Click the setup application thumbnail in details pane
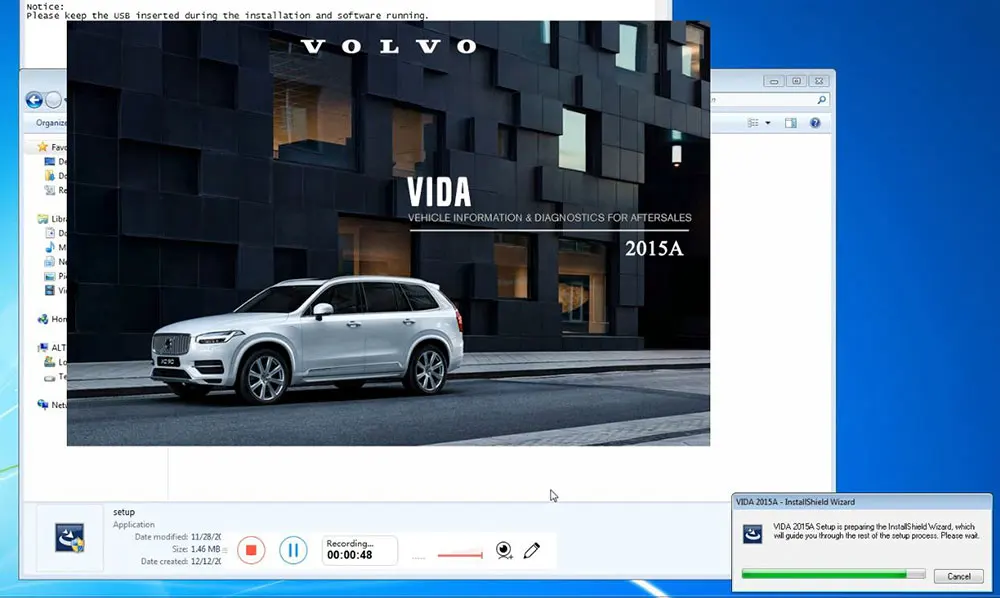 click(70, 537)
